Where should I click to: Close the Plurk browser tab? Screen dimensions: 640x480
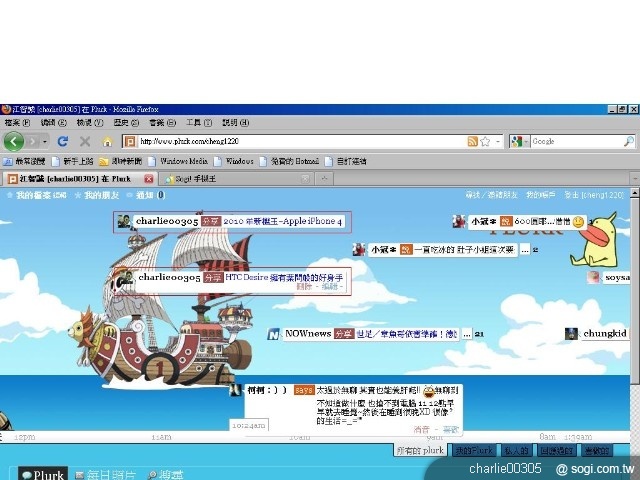[x=151, y=179]
